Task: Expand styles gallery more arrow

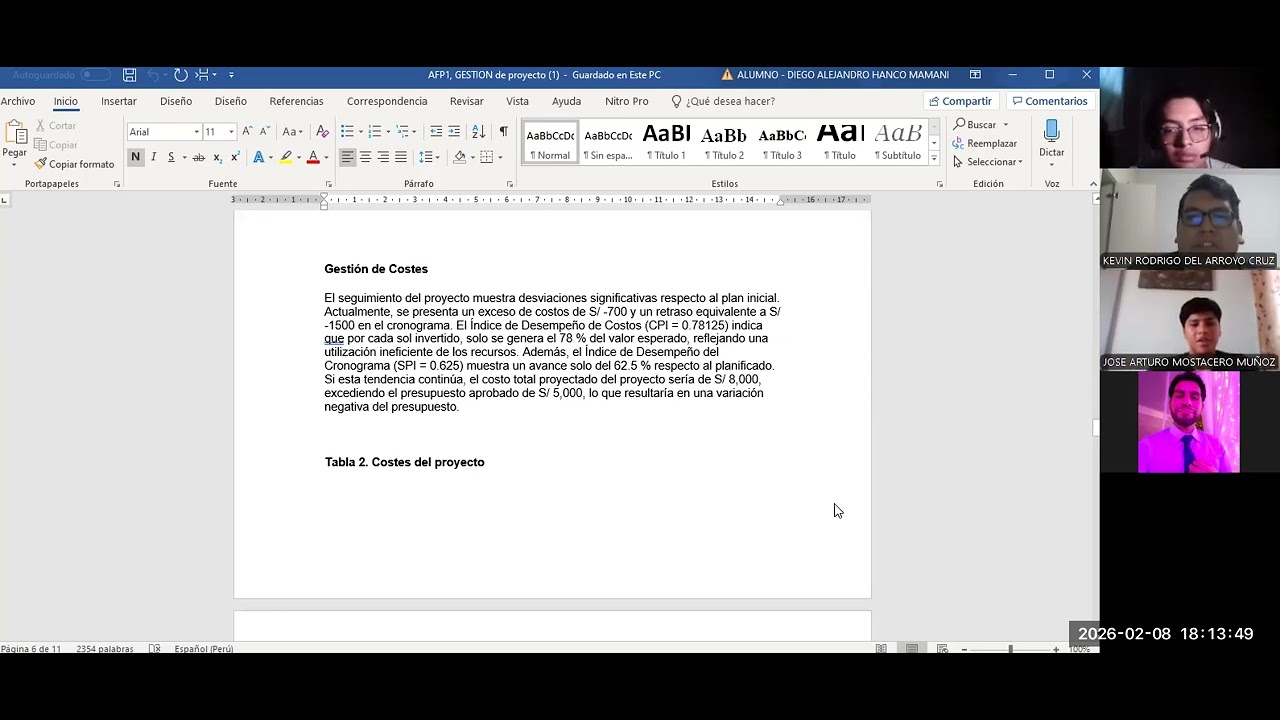Action: click(934, 158)
